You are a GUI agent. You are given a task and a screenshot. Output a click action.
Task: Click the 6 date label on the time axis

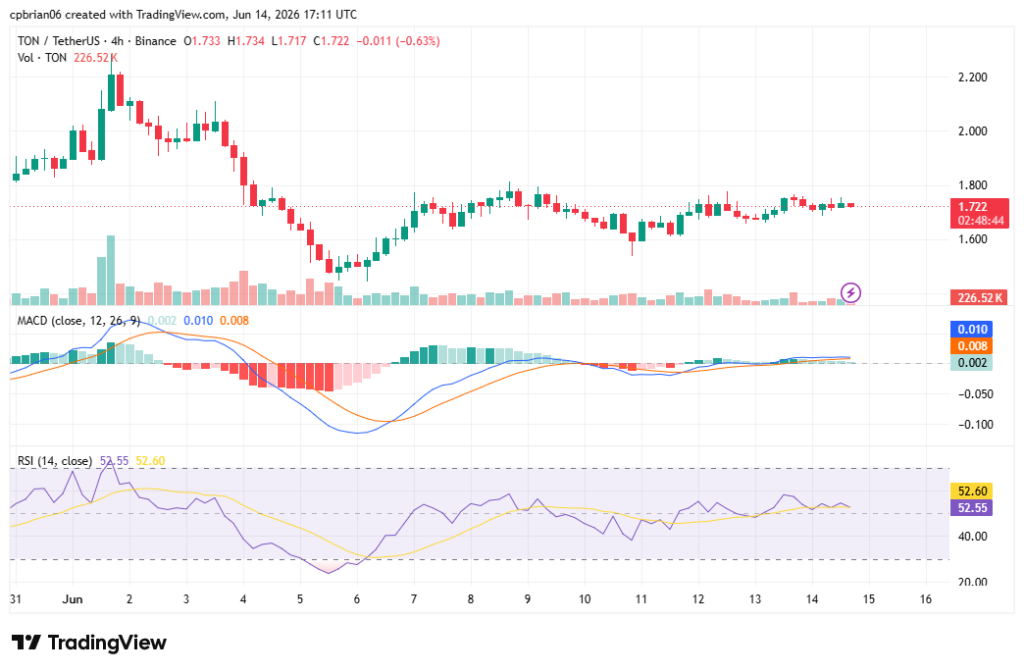[x=357, y=600]
